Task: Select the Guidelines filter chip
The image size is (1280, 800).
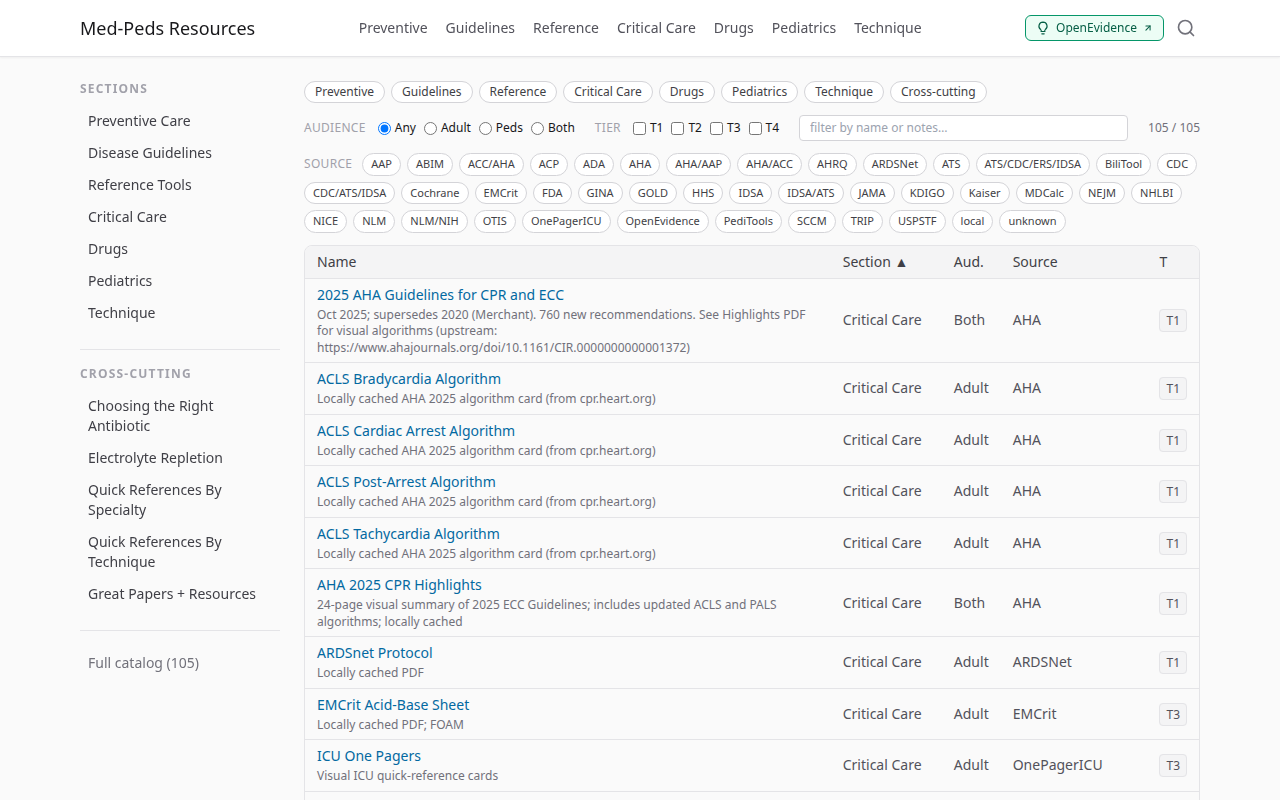Action: (432, 92)
